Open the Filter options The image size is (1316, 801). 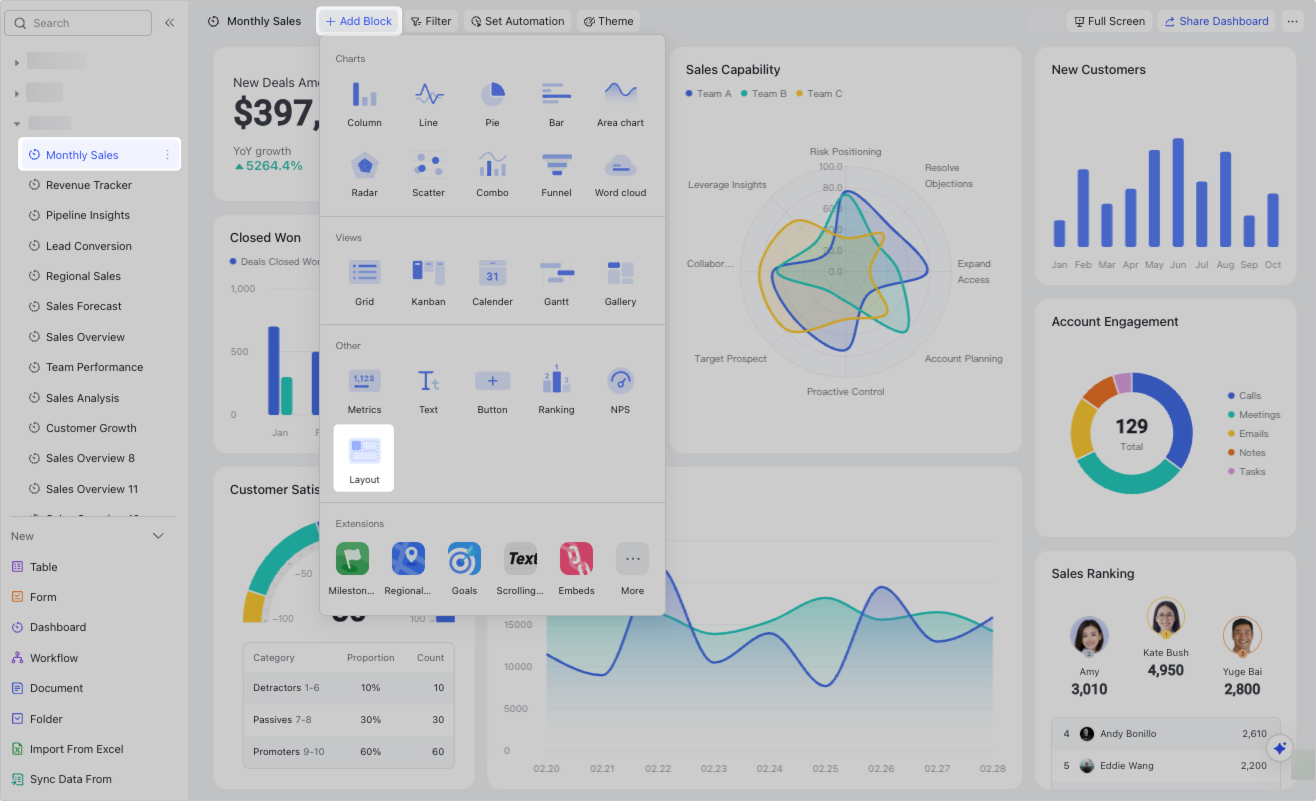click(431, 21)
